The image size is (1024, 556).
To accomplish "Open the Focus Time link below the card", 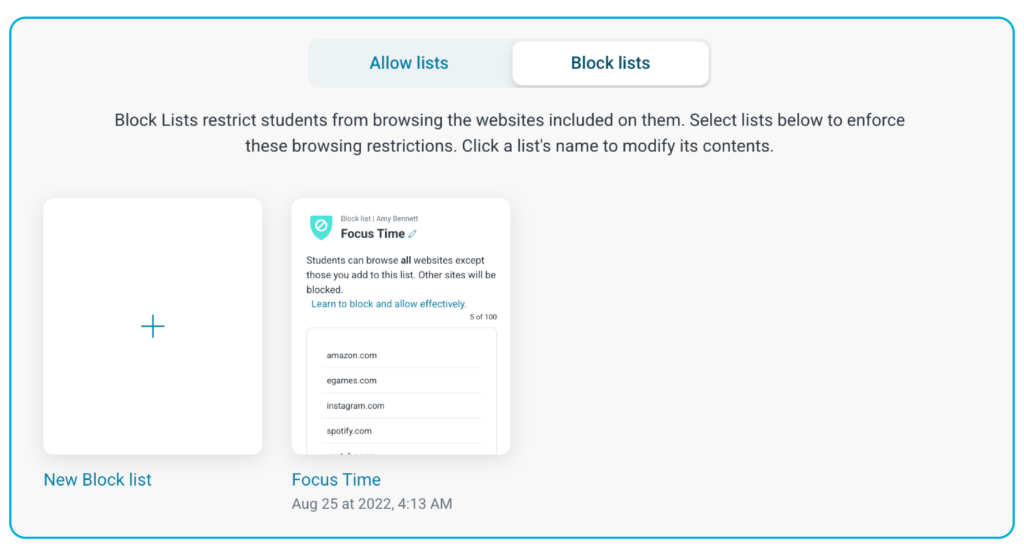I will pos(336,480).
